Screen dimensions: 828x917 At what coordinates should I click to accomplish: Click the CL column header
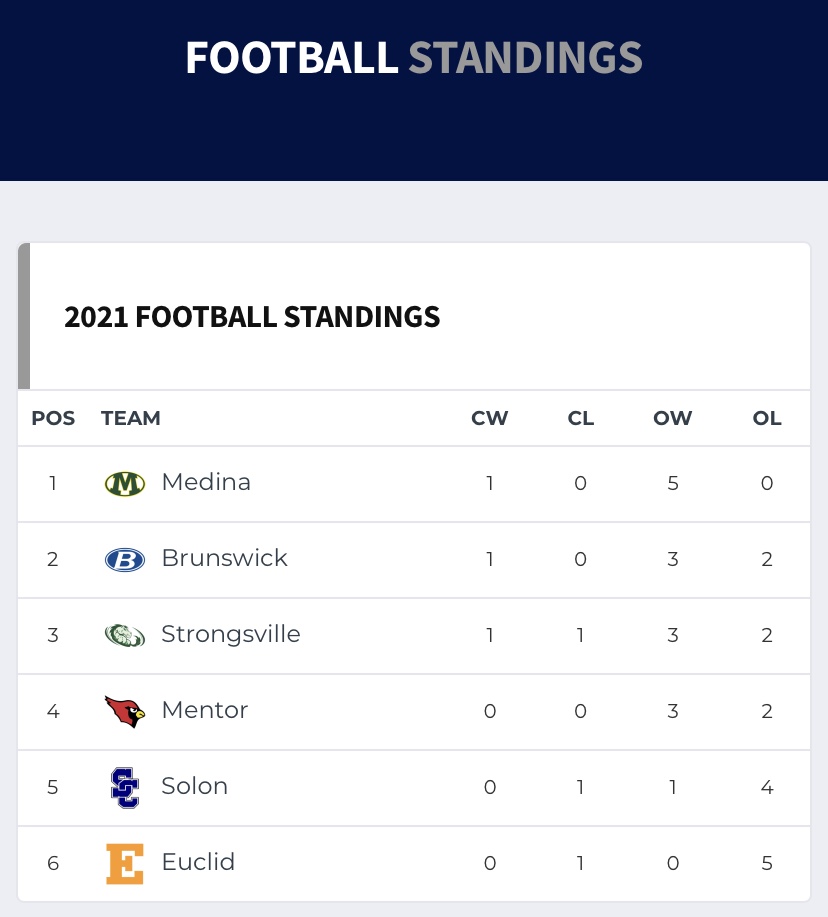[581, 419]
